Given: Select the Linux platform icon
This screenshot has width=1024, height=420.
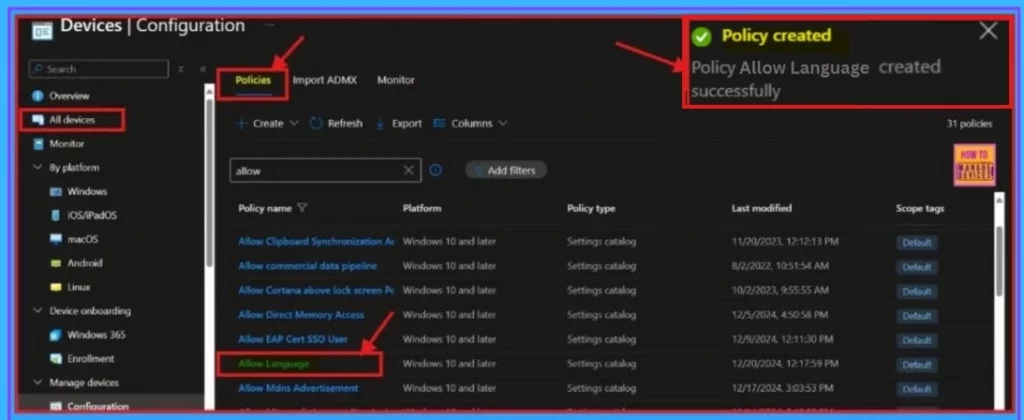Looking at the screenshot, I should tap(56, 287).
